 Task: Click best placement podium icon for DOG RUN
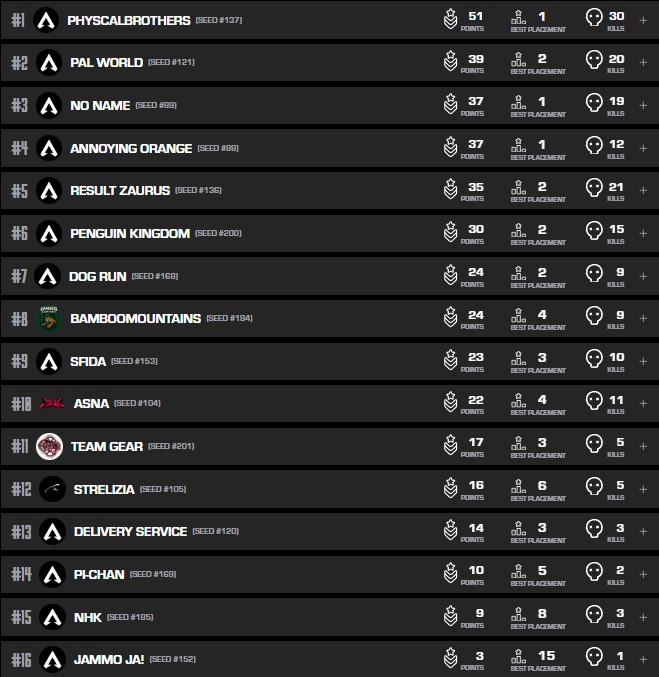click(x=517, y=275)
